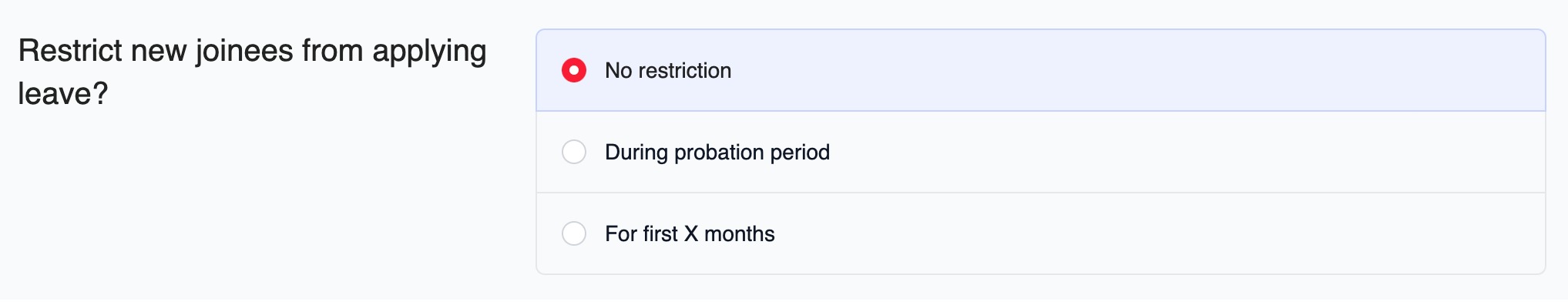Click the word months in the last option
This screenshot has width=1568, height=302.
[740, 233]
